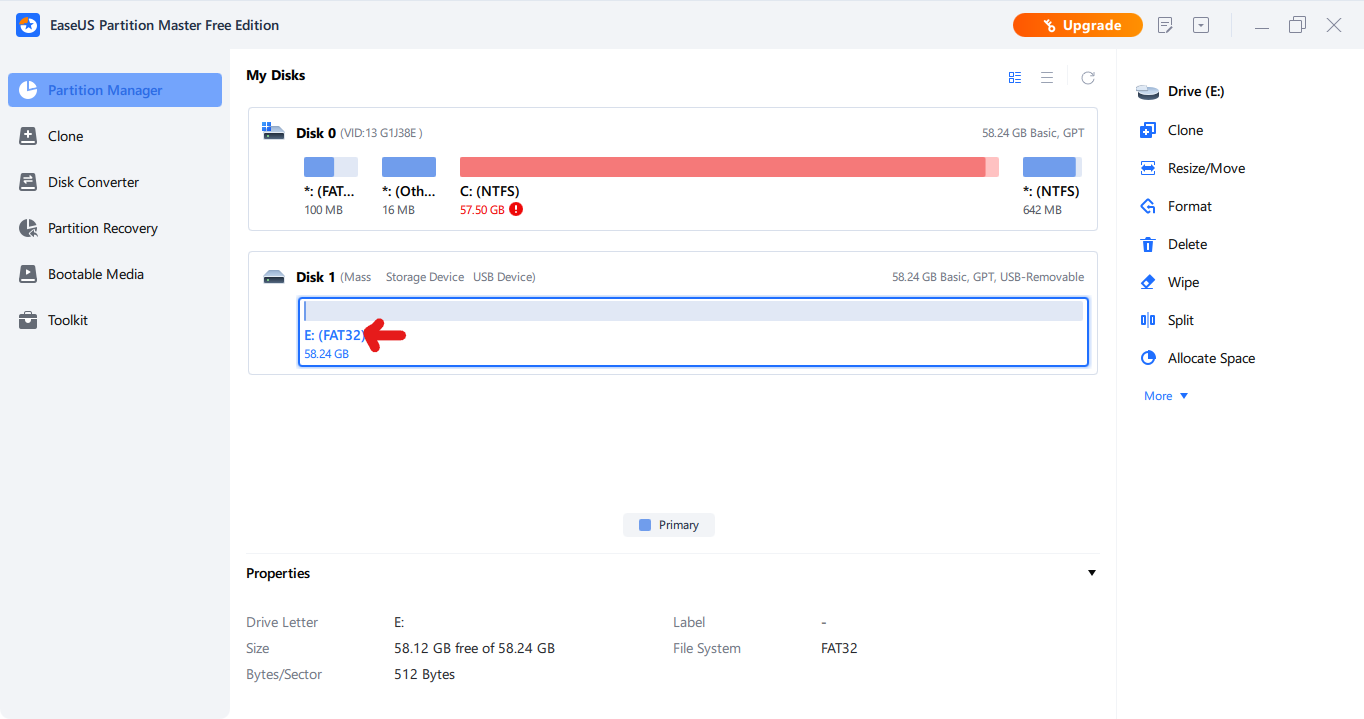Switch My Disks to graphical view

1015,77
